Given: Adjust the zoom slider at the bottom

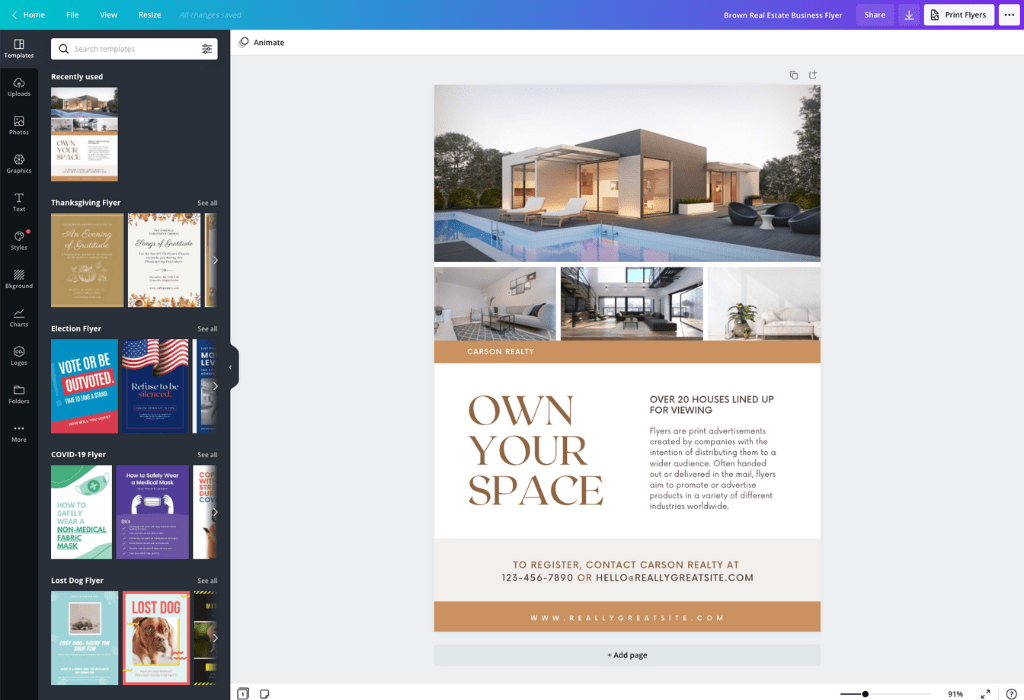Looking at the screenshot, I should click(864, 692).
